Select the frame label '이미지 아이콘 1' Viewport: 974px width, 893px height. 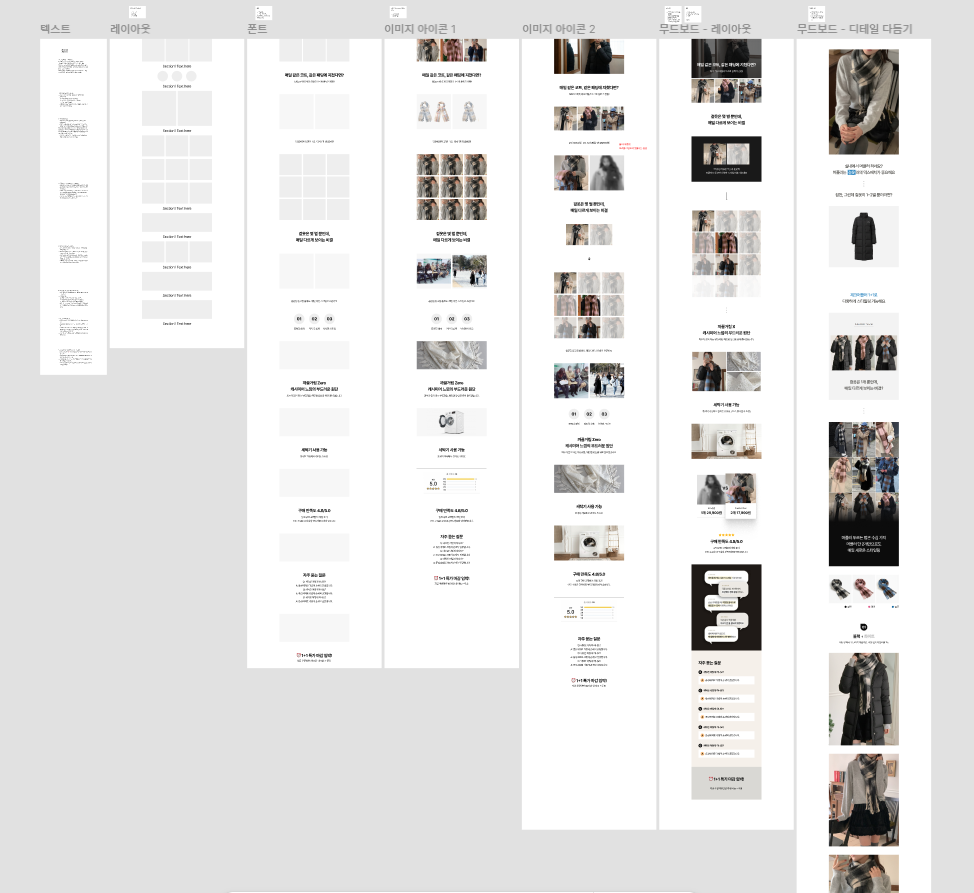[x=420, y=29]
